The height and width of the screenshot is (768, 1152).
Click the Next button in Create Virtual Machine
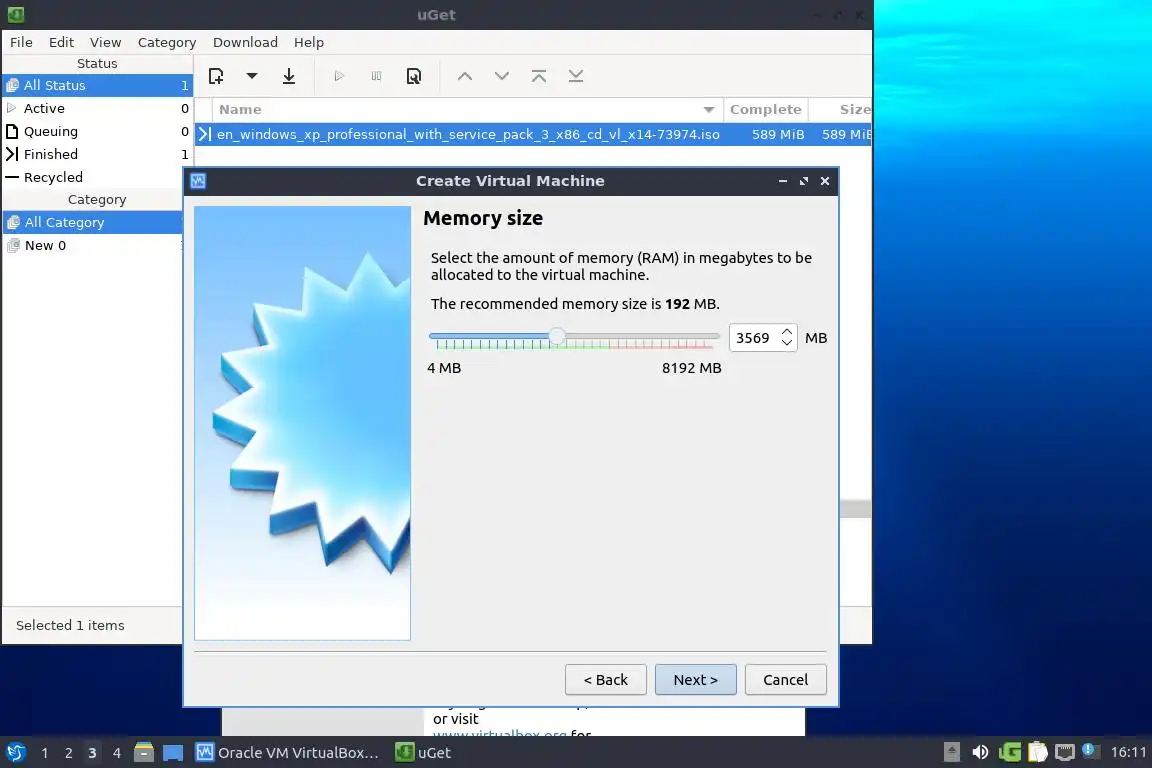696,680
